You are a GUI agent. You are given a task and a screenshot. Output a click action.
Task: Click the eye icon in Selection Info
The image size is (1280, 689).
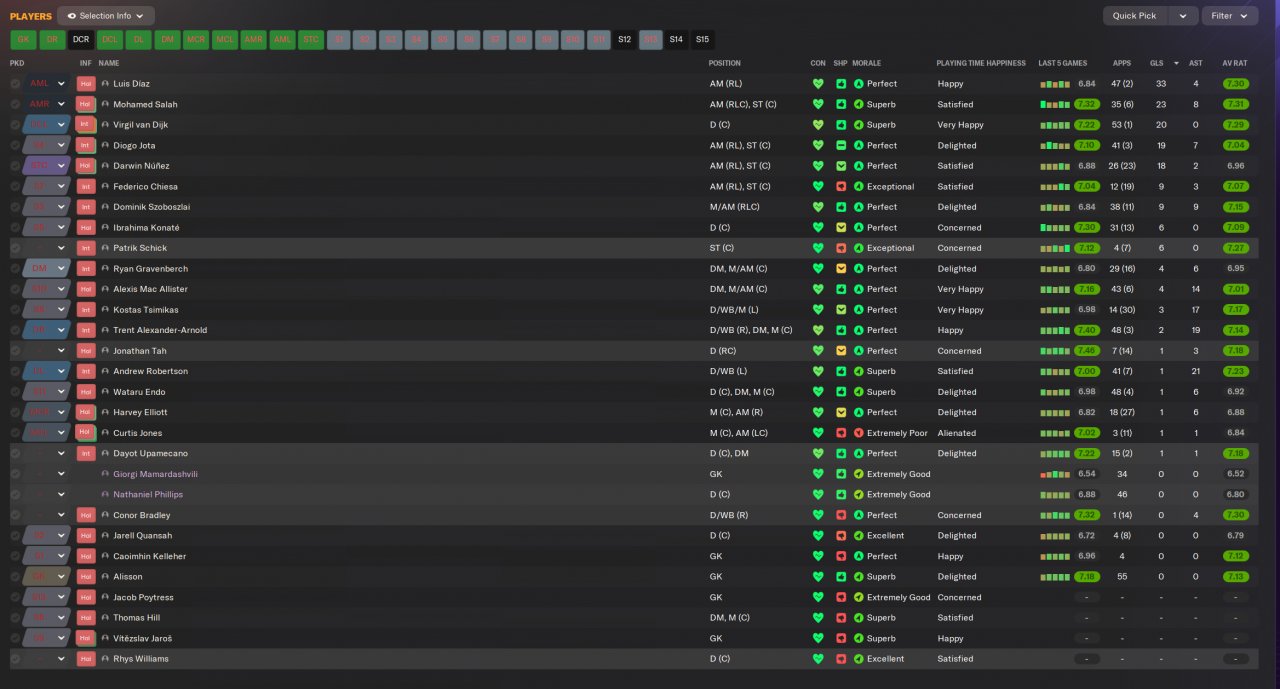pos(72,16)
